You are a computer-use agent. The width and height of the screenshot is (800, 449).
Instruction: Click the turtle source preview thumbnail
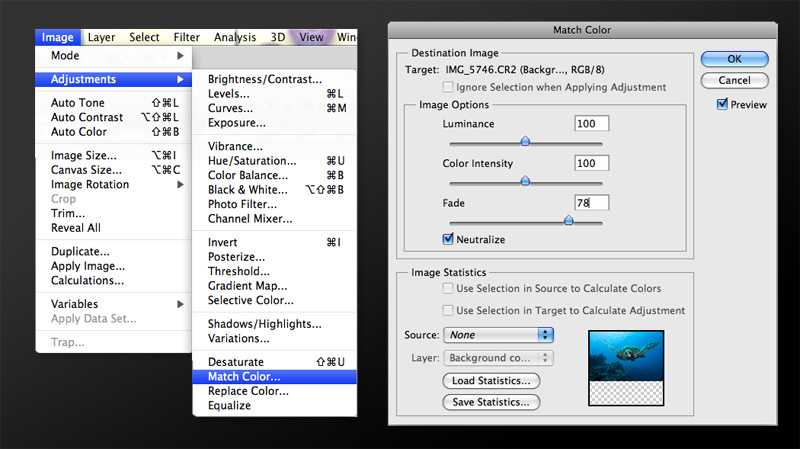[x=626, y=368]
